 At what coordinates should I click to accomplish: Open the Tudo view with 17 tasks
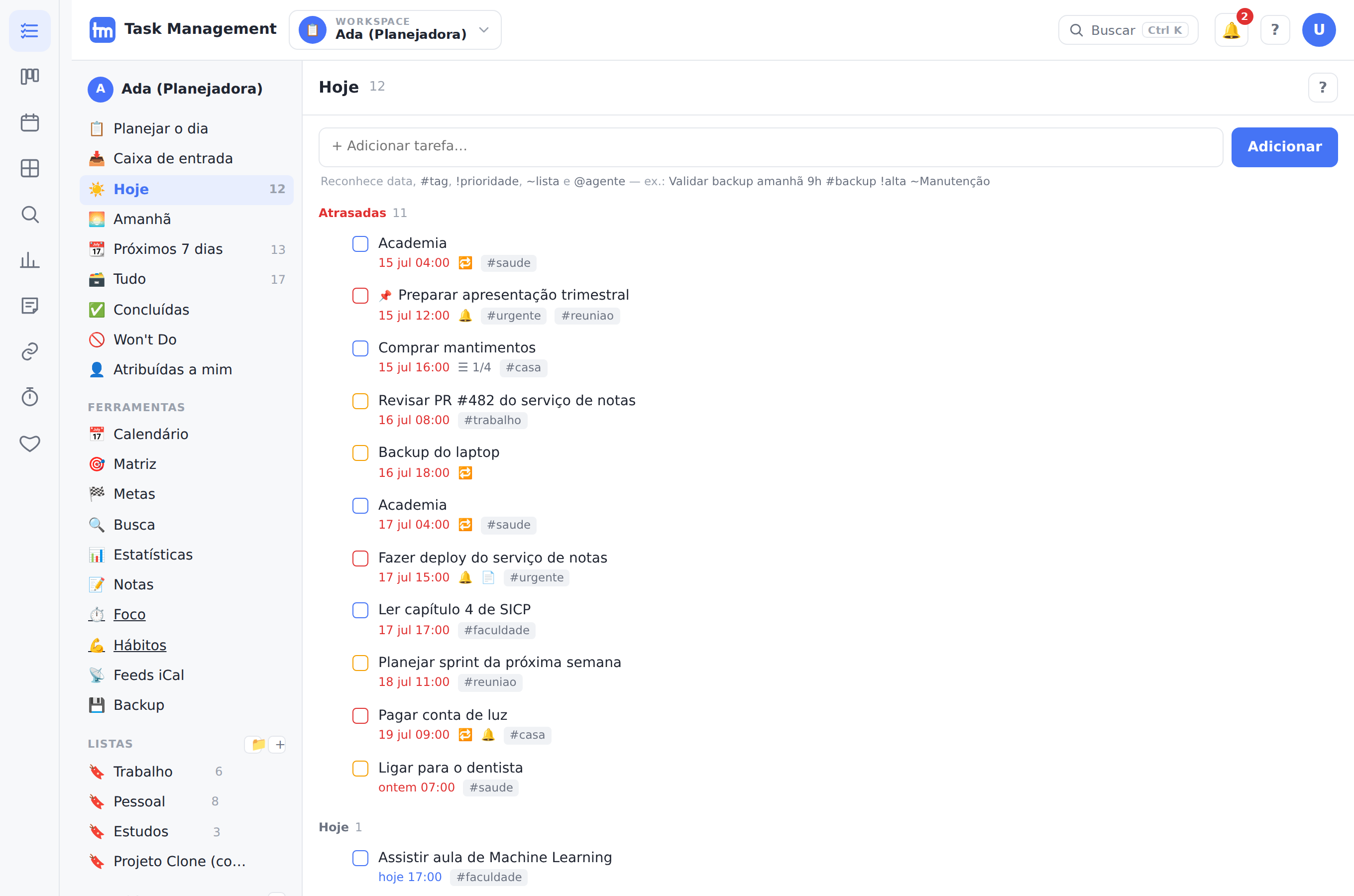coord(186,279)
